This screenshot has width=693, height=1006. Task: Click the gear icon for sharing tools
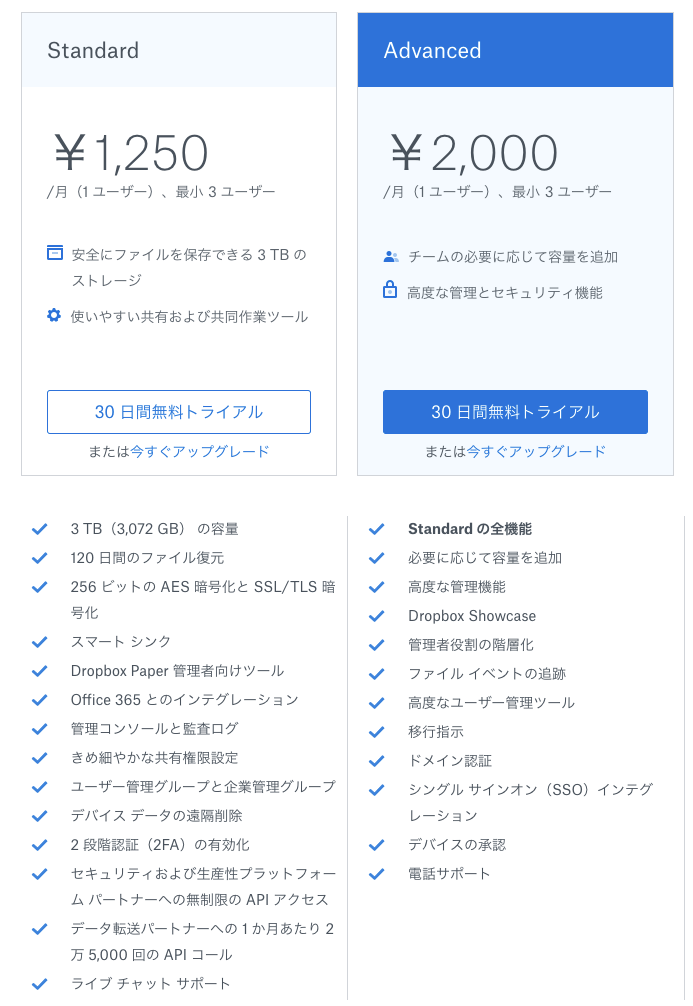coord(54,315)
